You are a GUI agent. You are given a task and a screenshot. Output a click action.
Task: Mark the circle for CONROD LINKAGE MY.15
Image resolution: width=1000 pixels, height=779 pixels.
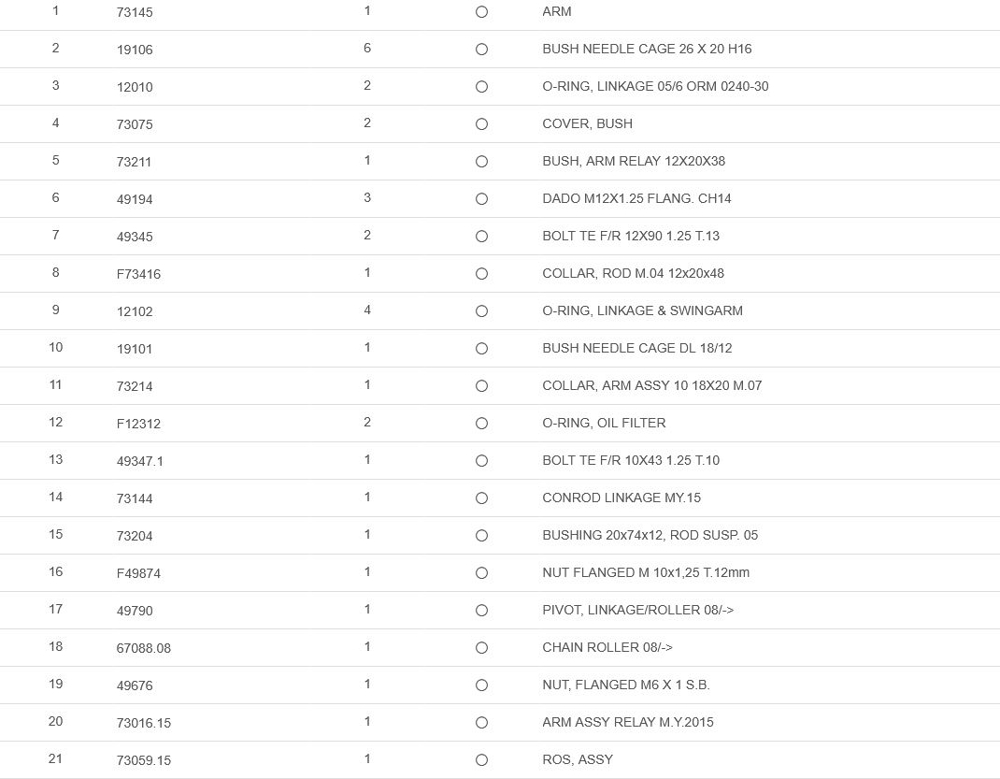click(482, 498)
